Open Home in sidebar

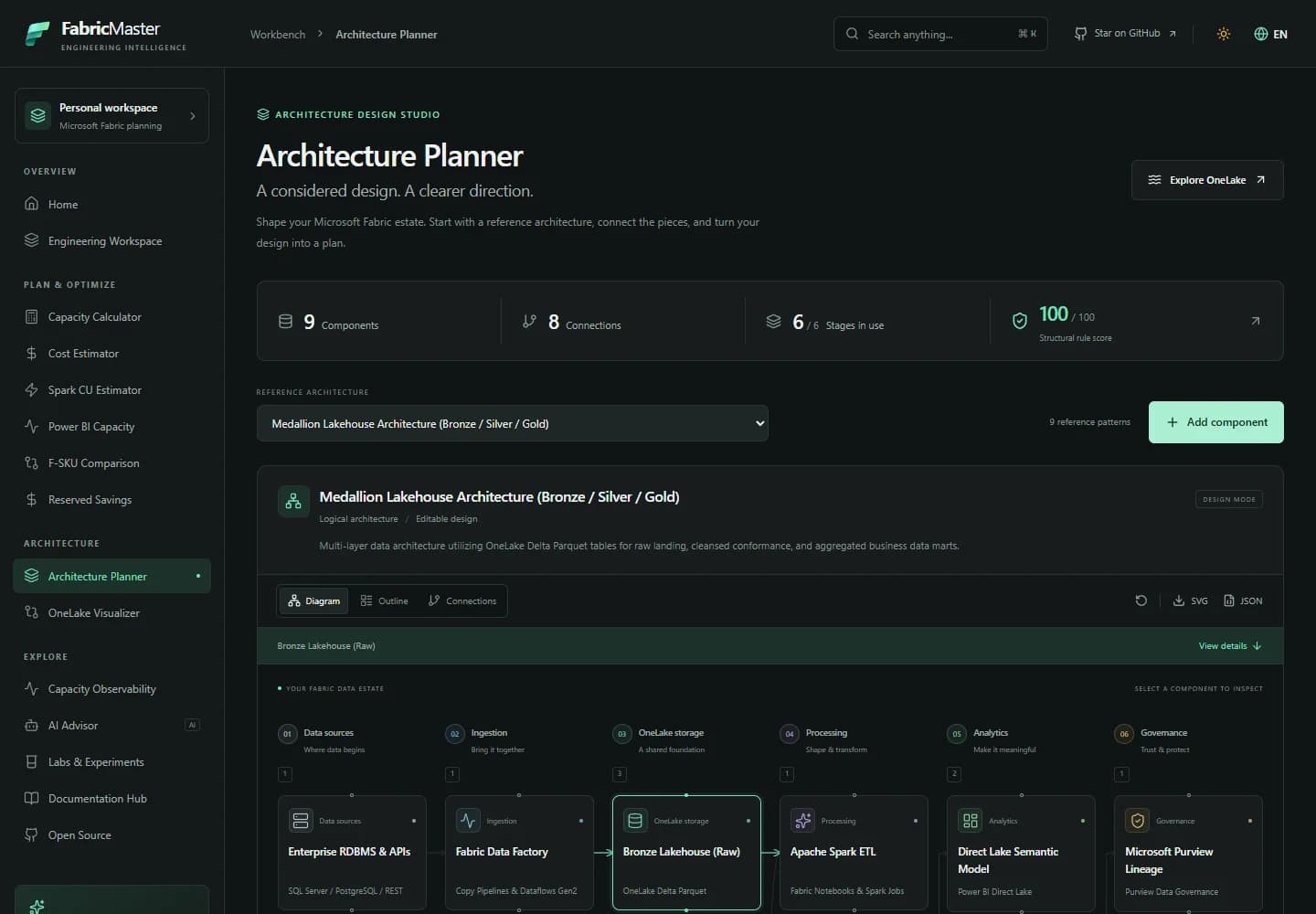(111, 204)
